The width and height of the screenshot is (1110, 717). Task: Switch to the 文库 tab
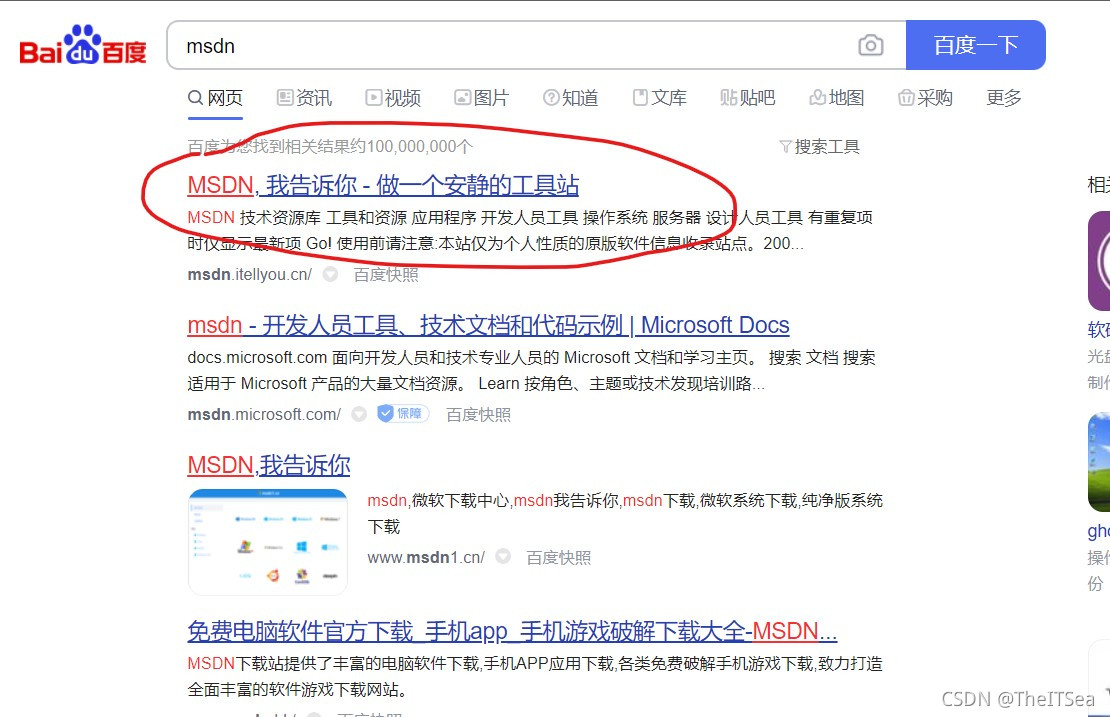click(x=660, y=98)
